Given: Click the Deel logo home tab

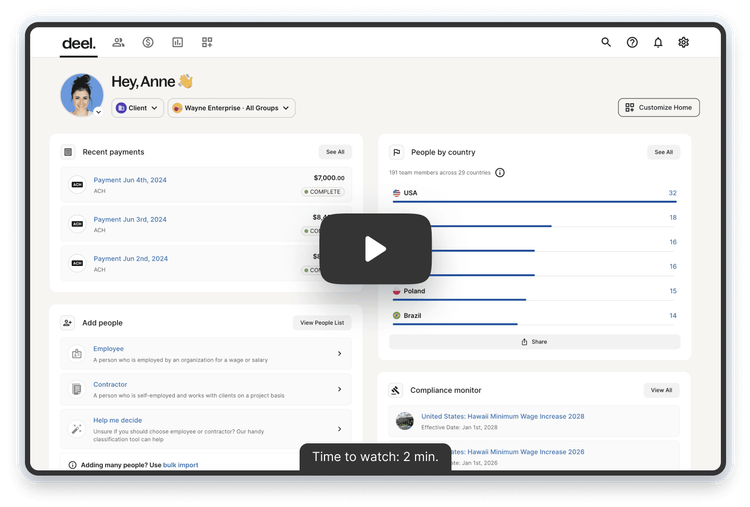Looking at the screenshot, I should [79, 43].
